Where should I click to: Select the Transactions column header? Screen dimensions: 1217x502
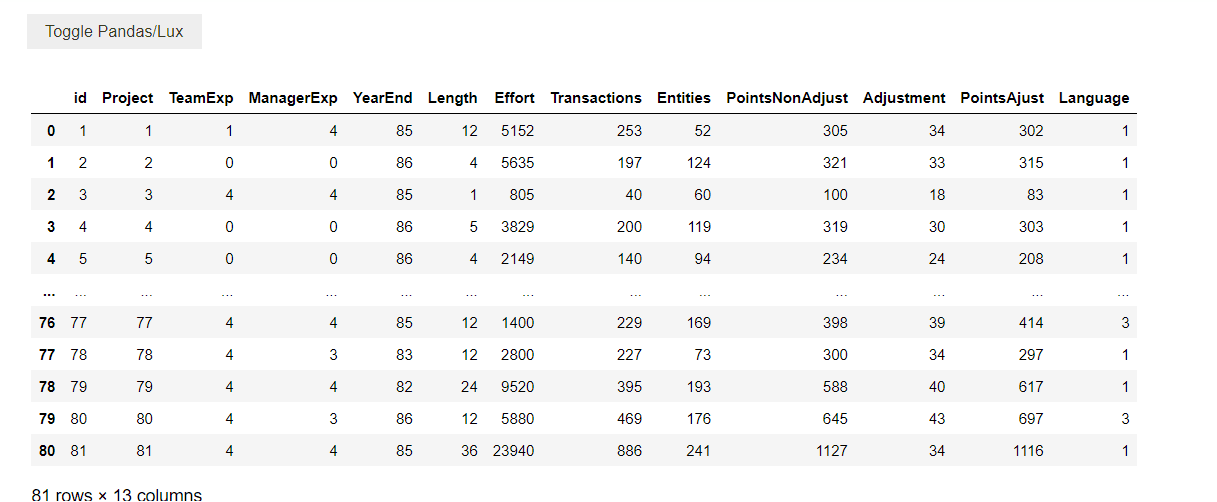596,98
